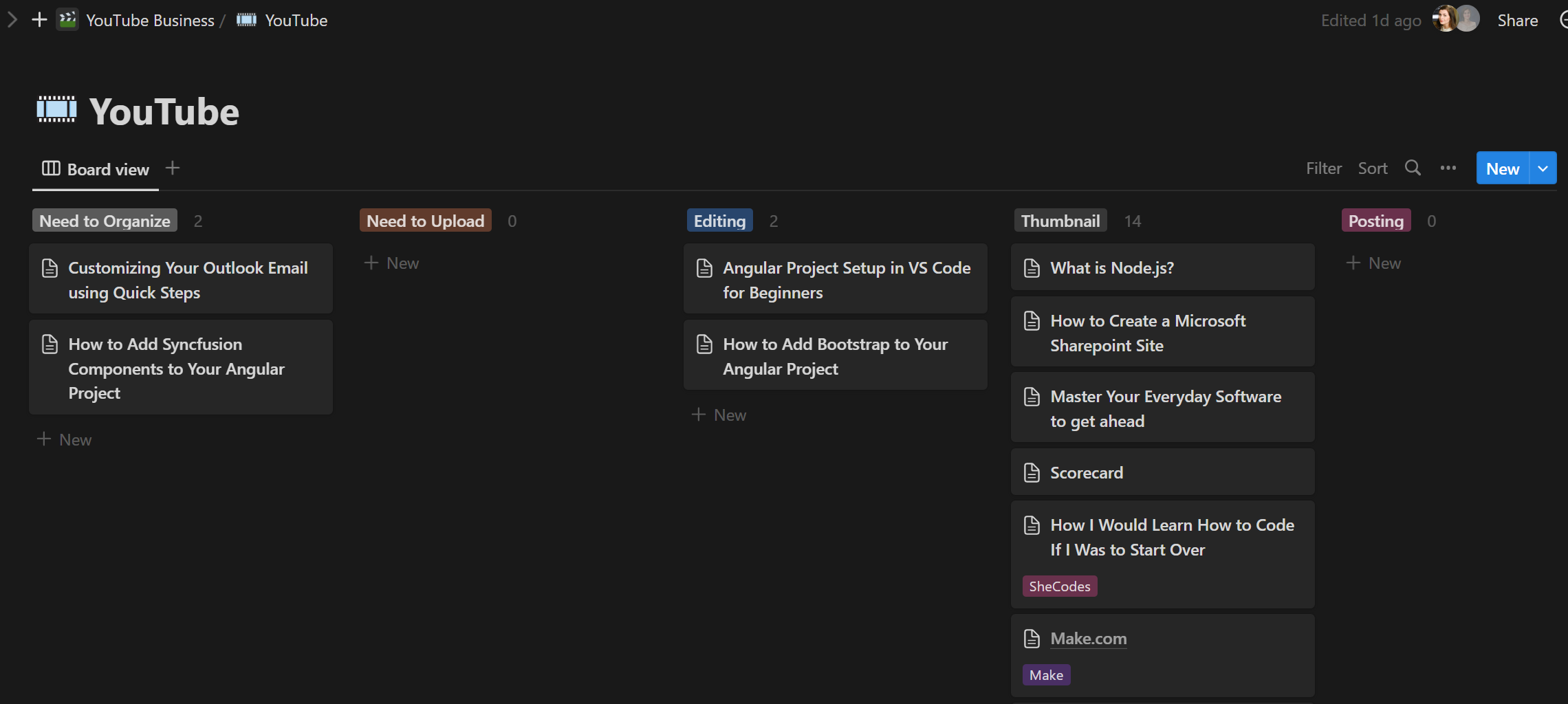The width and height of the screenshot is (1568, 704).
Task: Open Angular Project Setup in VS Code card
Action: coord(836,279)
